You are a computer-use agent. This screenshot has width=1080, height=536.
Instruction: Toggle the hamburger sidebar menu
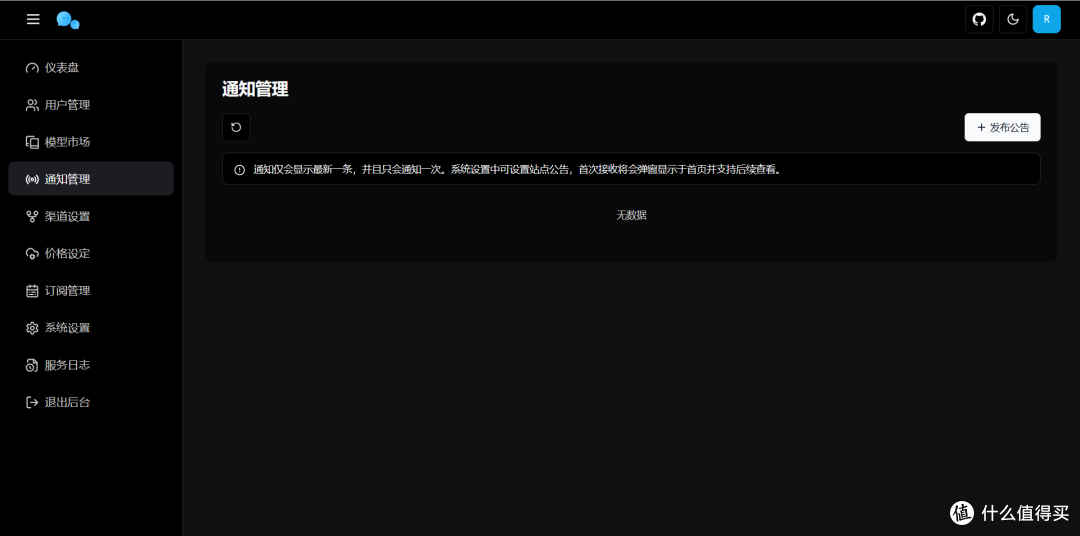(x=33, y=19)
